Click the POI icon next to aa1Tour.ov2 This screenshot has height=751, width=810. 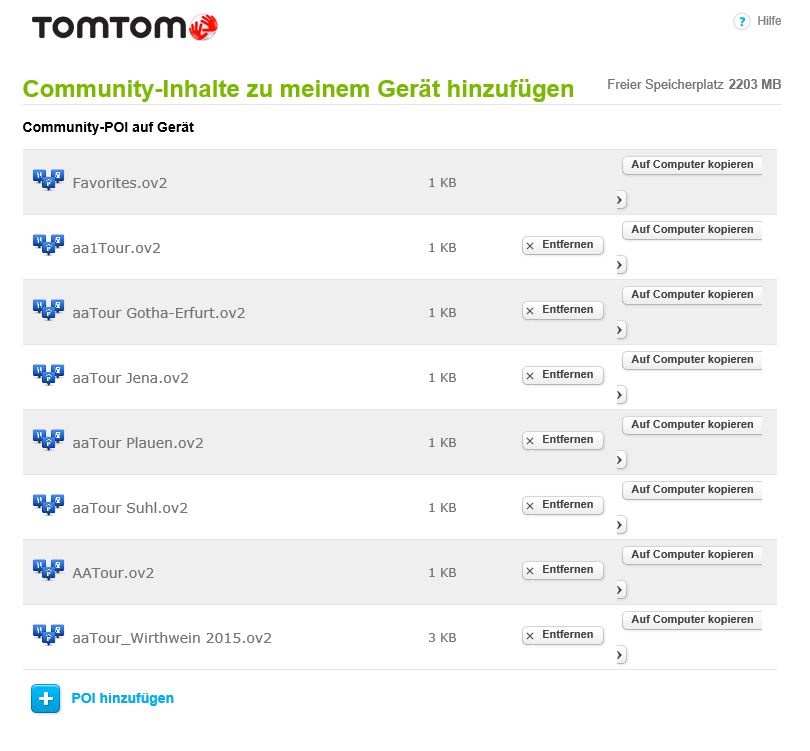click(x=48, y=247)
